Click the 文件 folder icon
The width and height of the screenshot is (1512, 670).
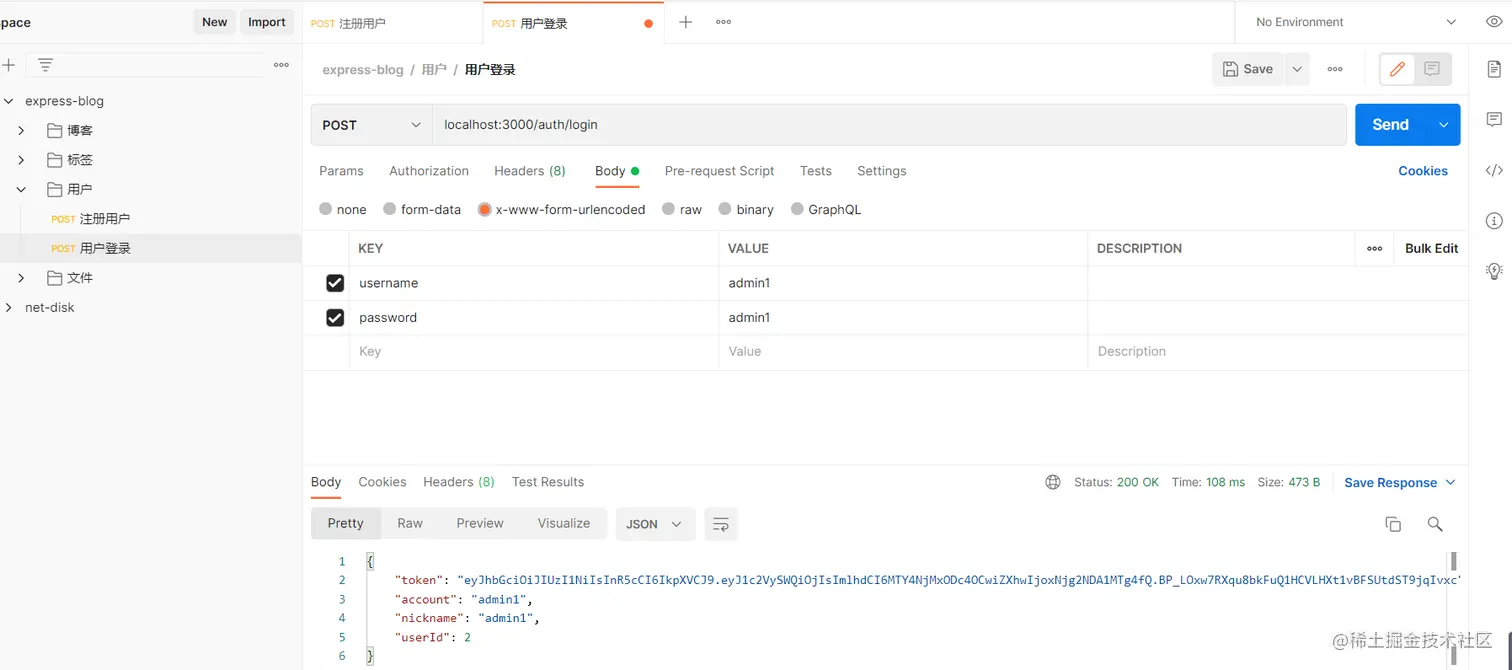coord(55,278)
